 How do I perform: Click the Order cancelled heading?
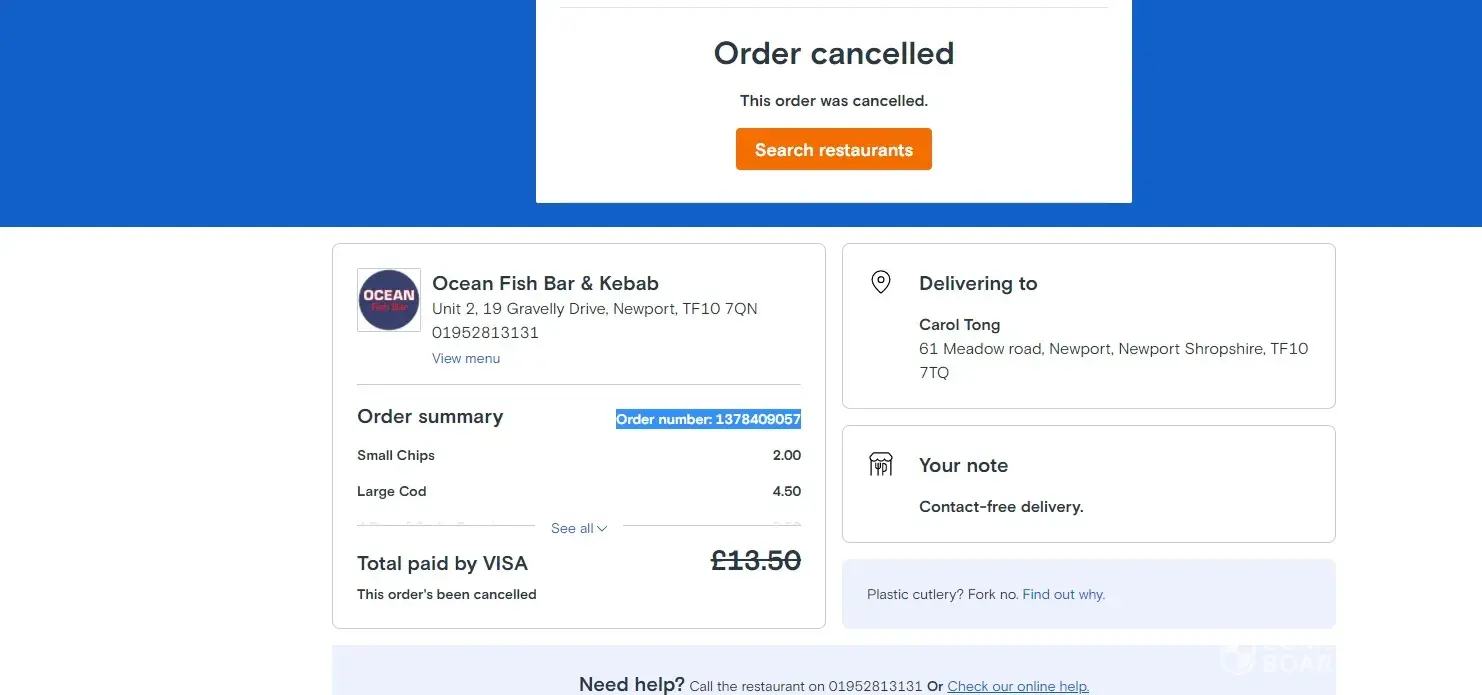[x=833, y=53]
